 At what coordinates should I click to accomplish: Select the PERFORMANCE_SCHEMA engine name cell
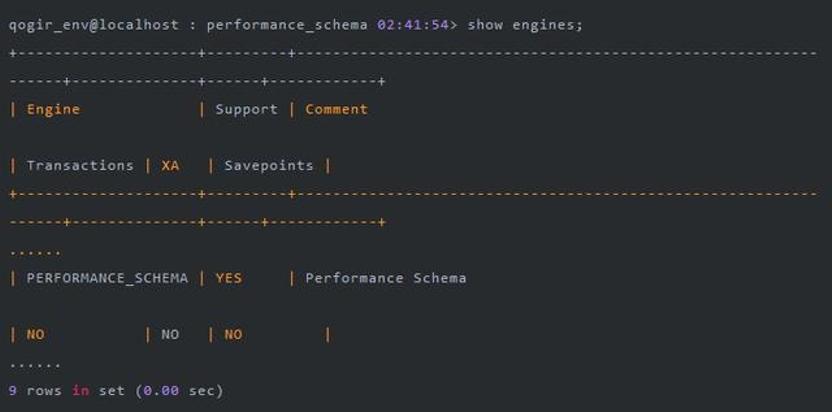tap(107, 278)
